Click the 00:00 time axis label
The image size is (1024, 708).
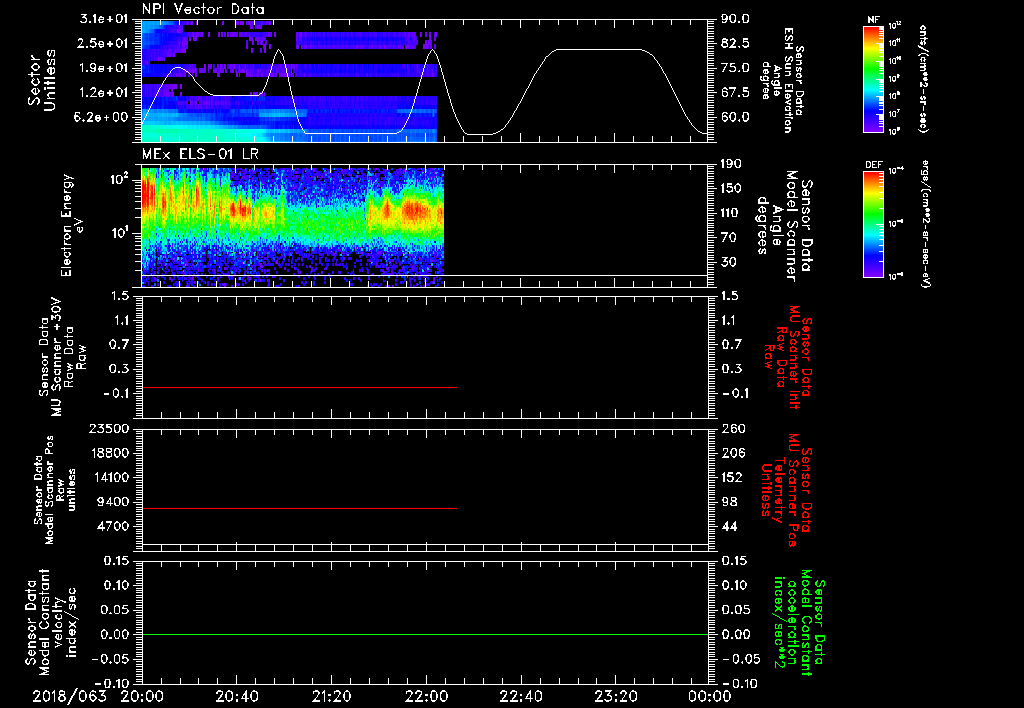pyautogui.click(x=710, y=696)
